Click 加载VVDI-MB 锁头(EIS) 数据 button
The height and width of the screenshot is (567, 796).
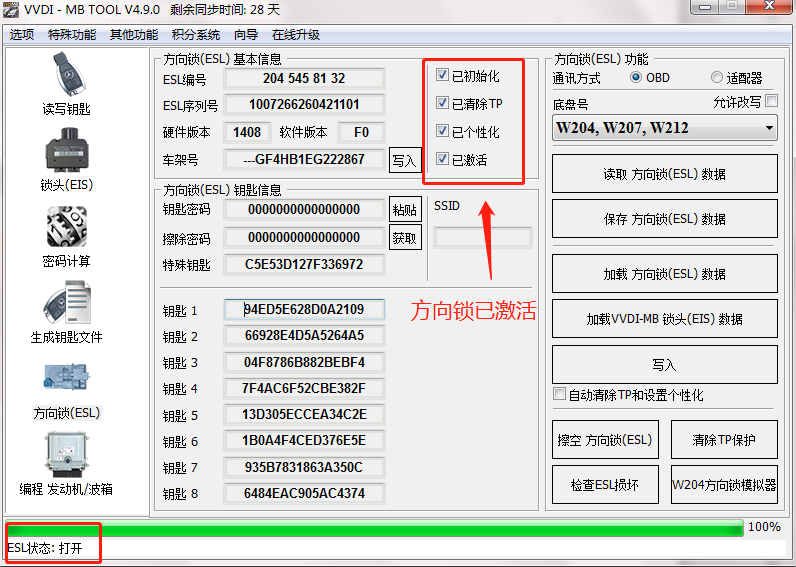pos(665,318)
